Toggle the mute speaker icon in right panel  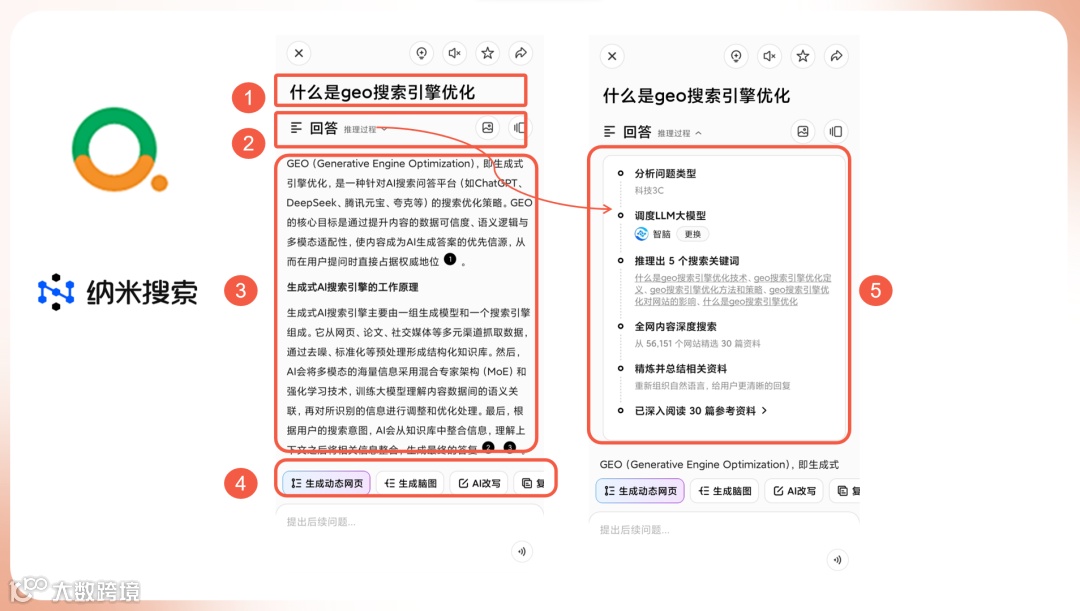click(769, 56)
